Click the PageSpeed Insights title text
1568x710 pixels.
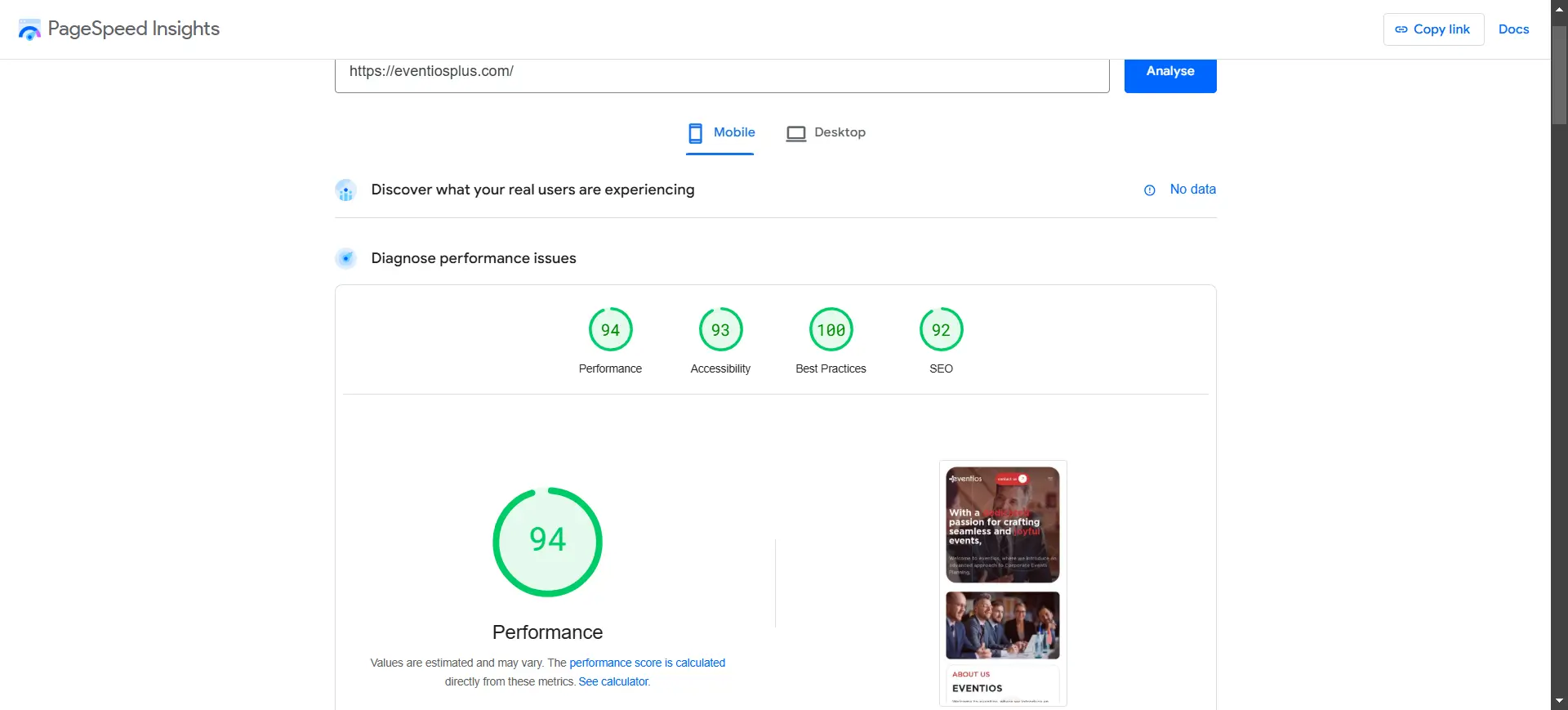pyautogui.click(x=134, y=29)
